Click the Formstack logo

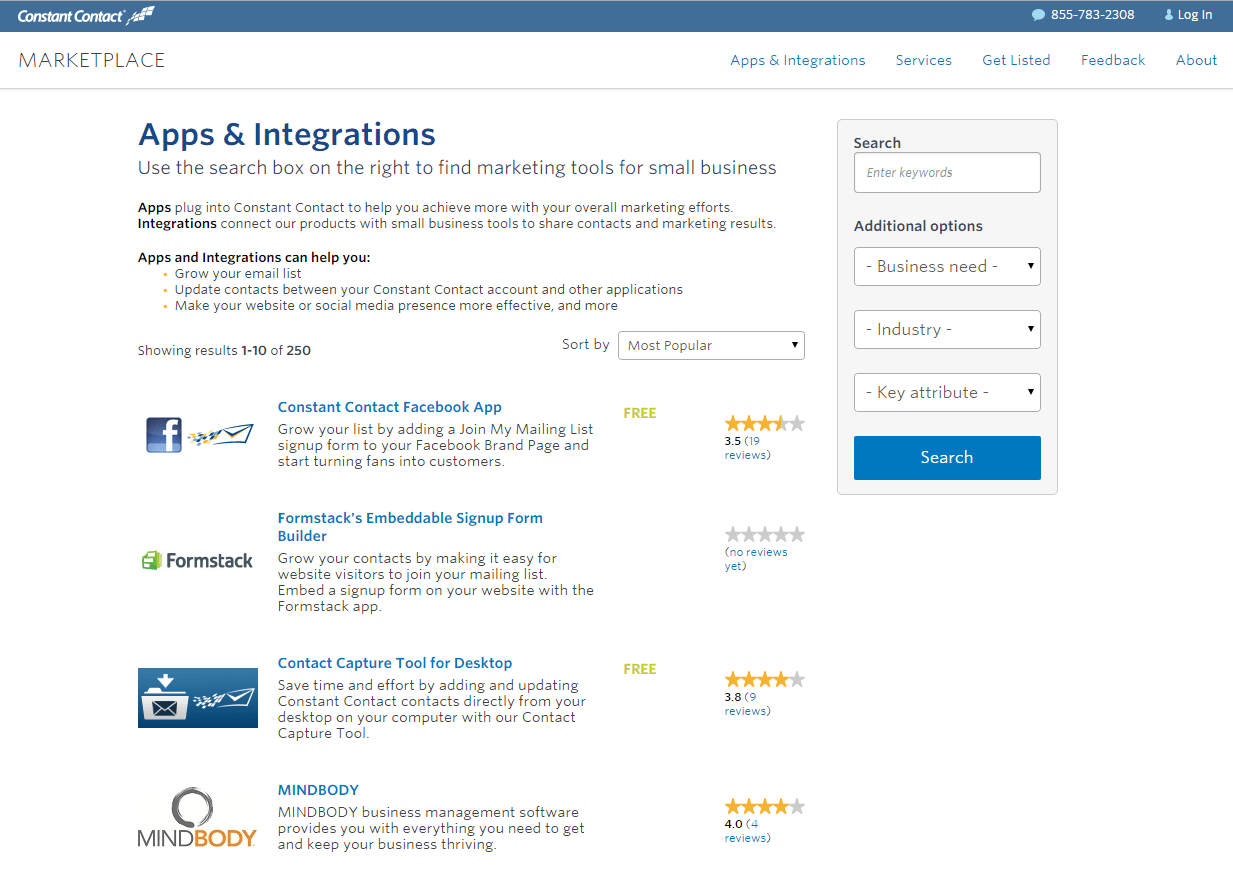click(198, 561)
